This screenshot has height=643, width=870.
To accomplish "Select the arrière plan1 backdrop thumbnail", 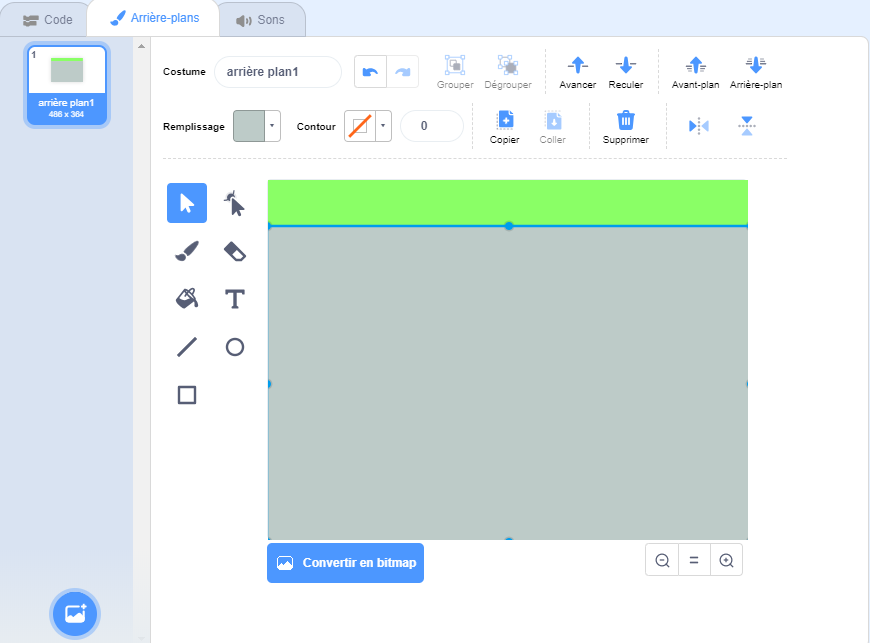I will click(67, 86).
